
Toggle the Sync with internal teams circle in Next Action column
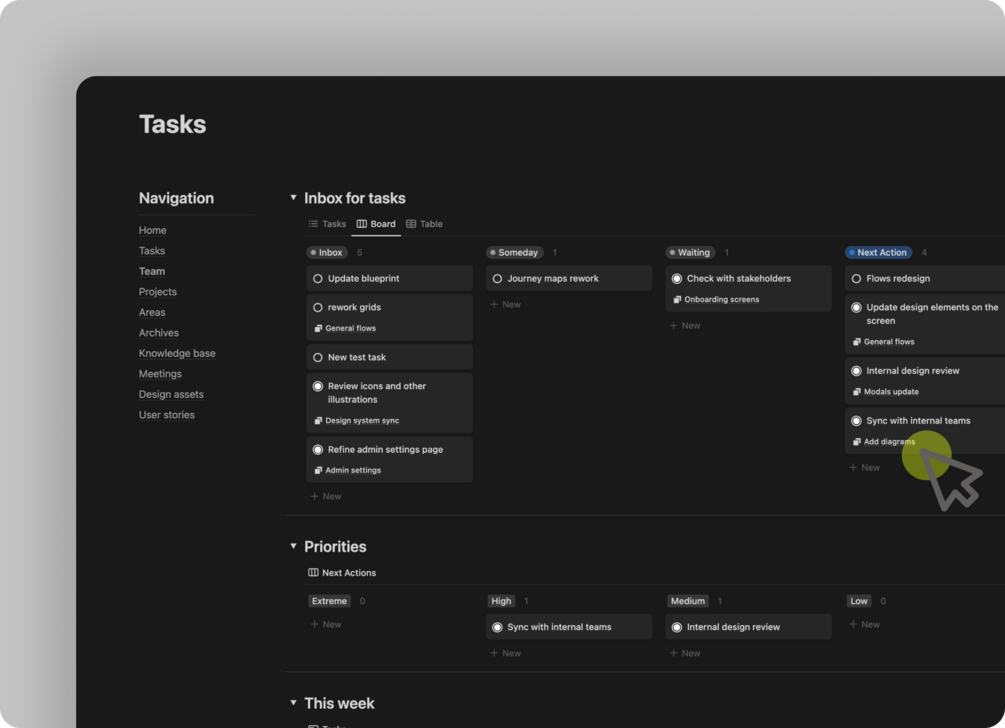856,421
